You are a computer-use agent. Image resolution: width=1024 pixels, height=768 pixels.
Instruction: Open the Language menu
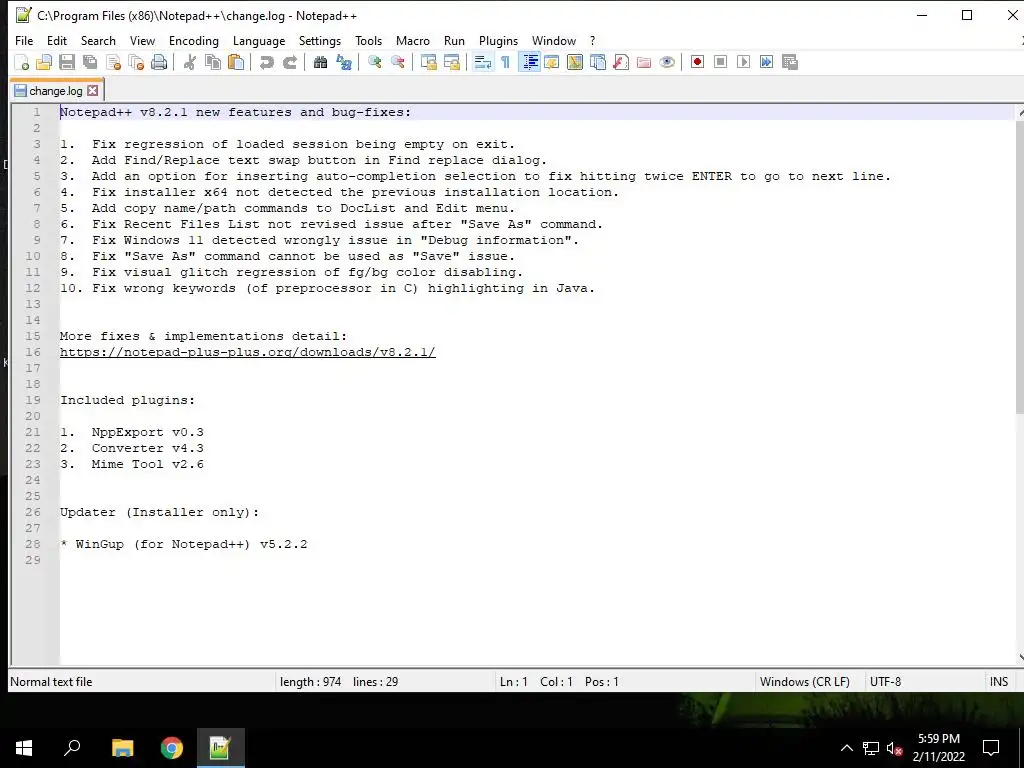pyautogui.click(x=259, y=40)
